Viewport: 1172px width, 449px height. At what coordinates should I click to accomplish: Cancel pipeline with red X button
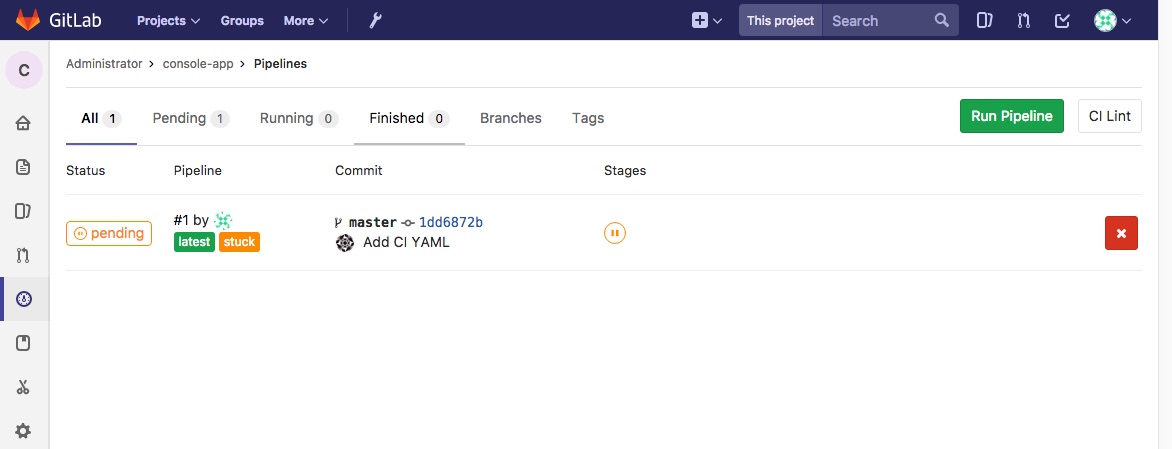(1121, 233)
